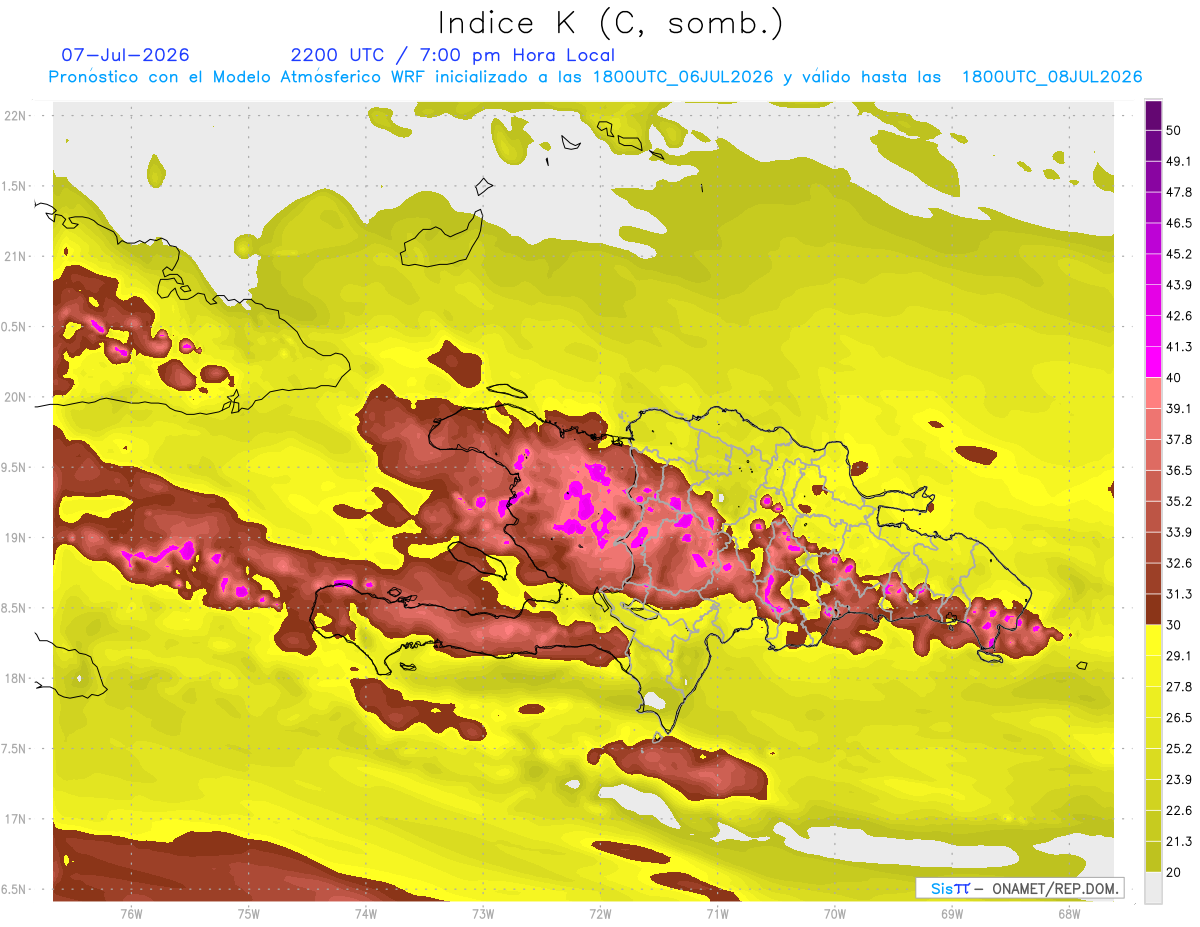
Task: Click the '76W' longitude label
Action: tap(131, 913)
